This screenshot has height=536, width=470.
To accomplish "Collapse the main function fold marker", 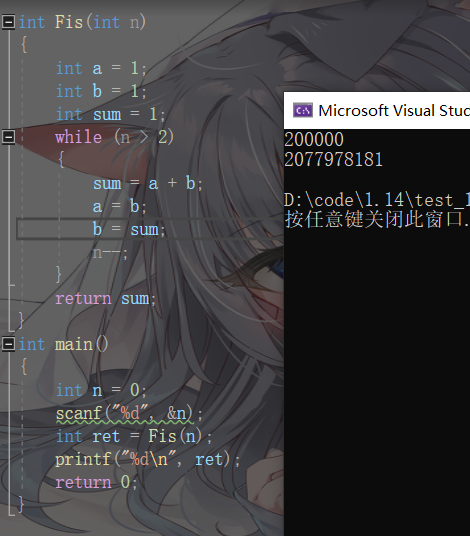I will coord(9,344).
